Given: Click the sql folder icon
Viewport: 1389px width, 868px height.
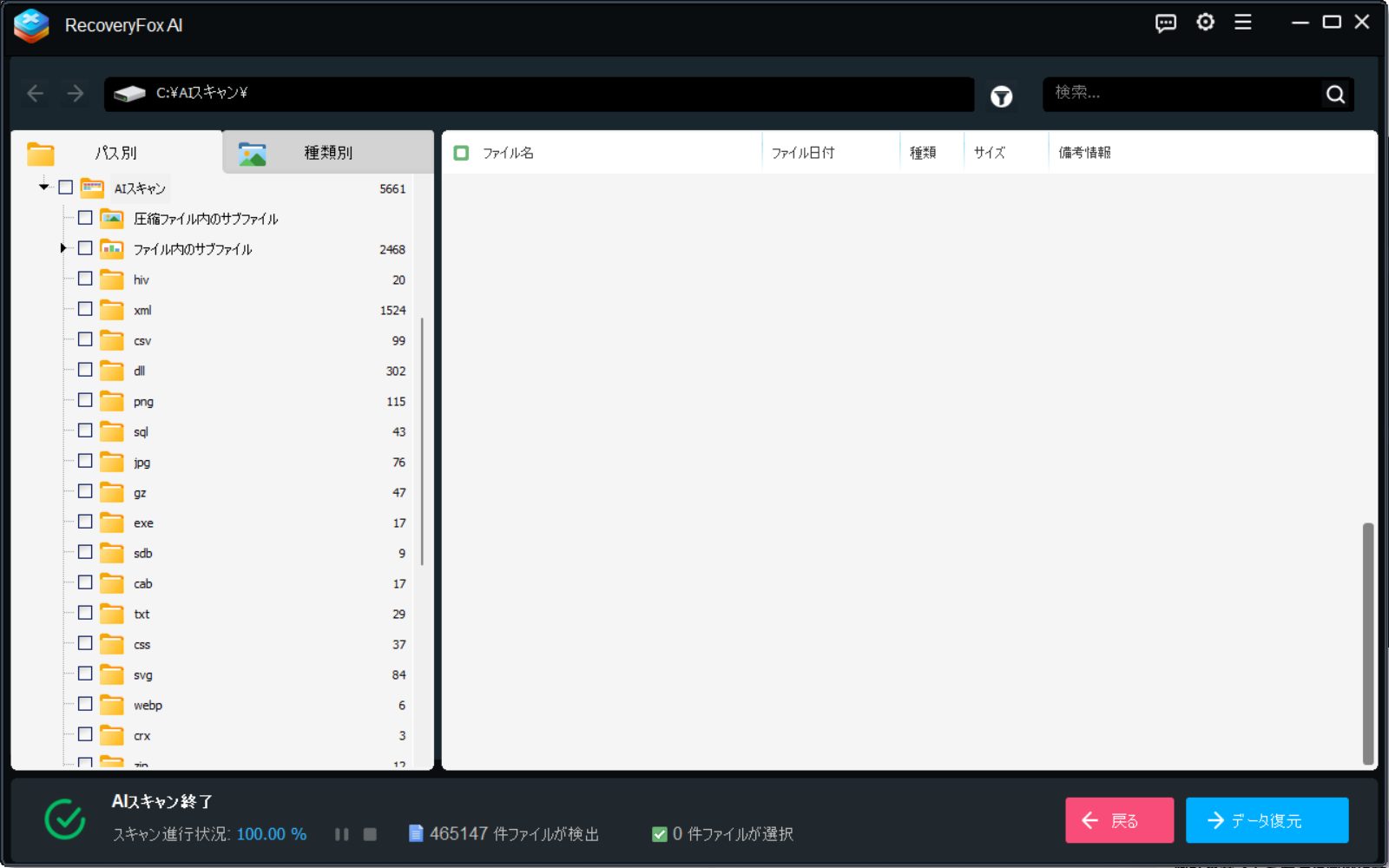Looking at the screenshot, I should [111, 431].
